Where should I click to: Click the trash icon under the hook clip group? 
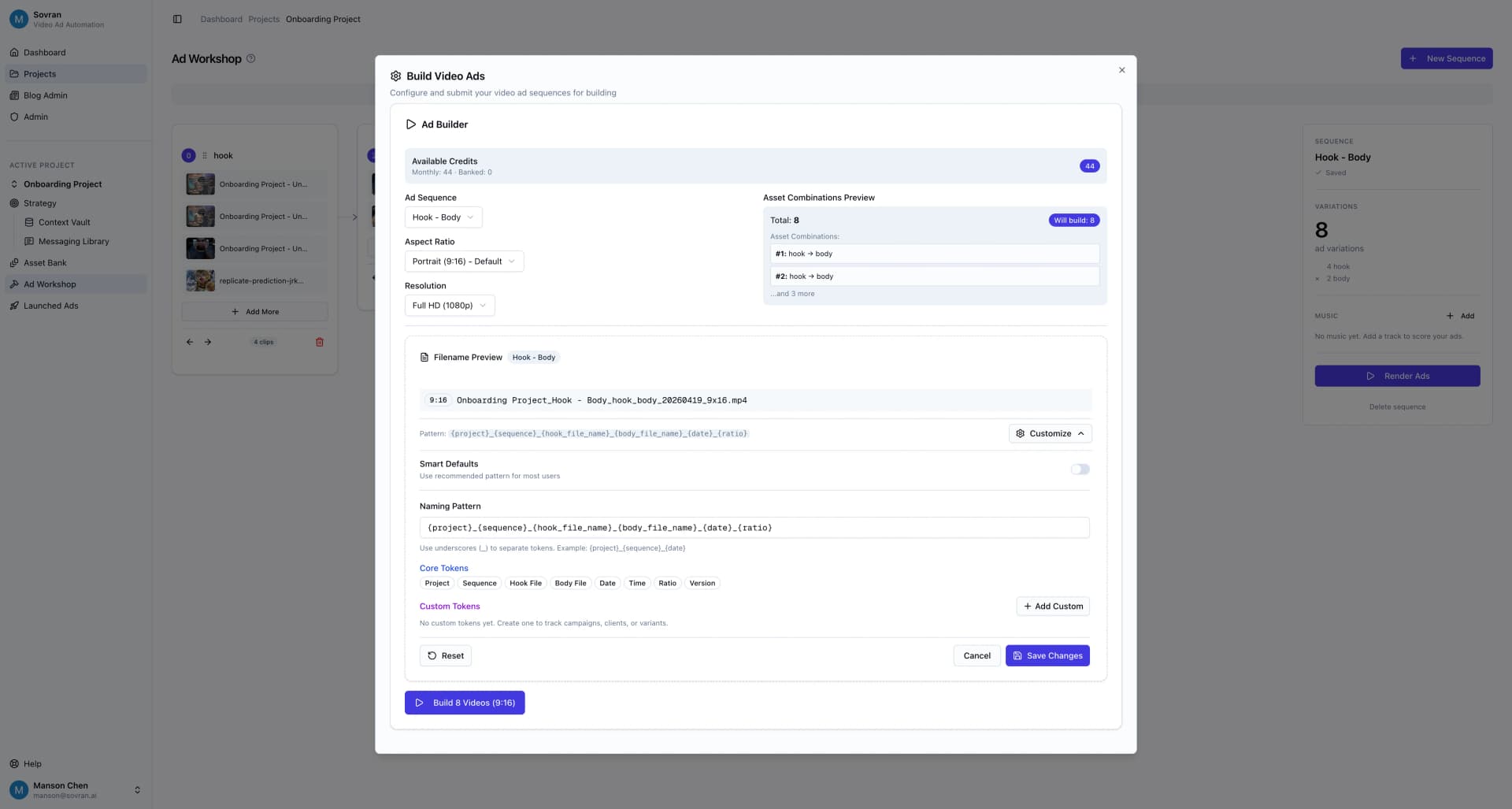pos(319,342)
